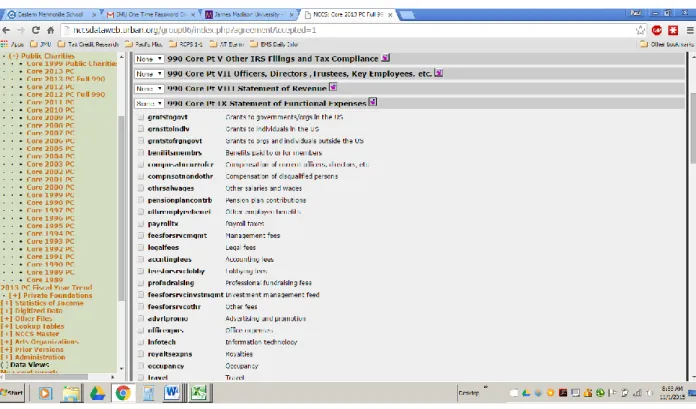Open the dropdown for Pt V Other IRS Filings
This screenshot has height=409, width=696.
(149, 59)
